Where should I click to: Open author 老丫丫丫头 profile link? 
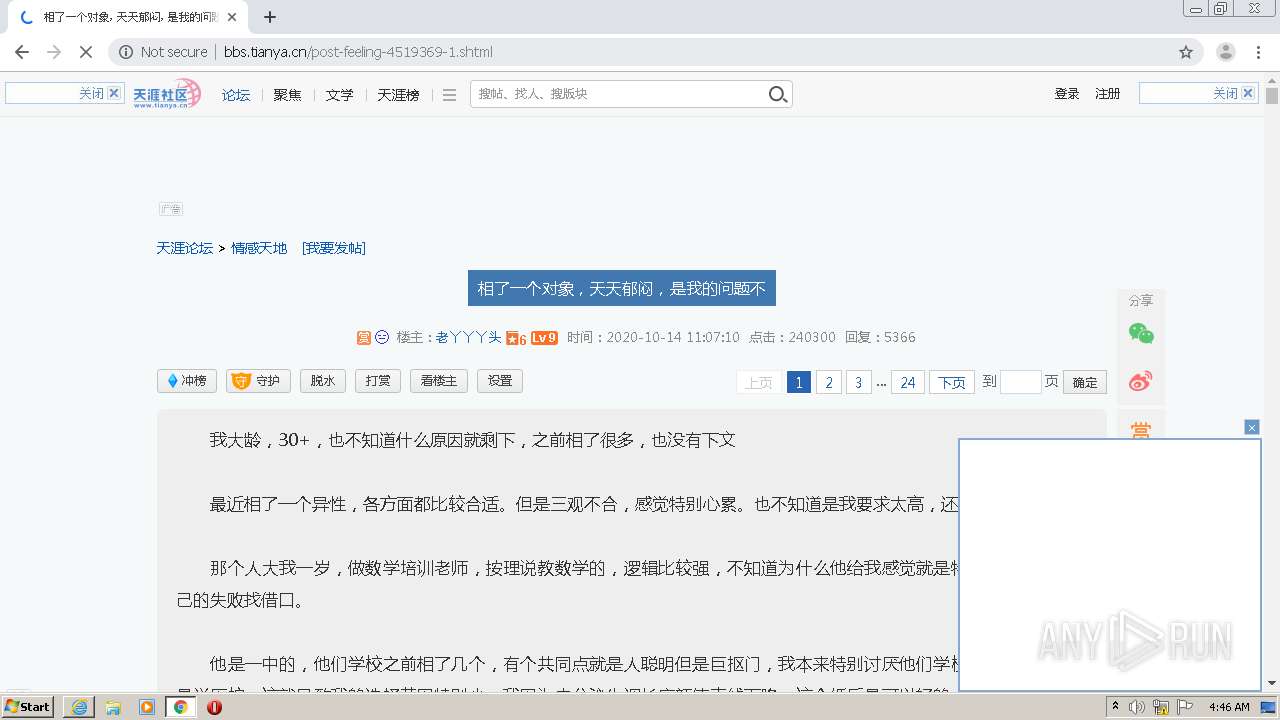469,338
